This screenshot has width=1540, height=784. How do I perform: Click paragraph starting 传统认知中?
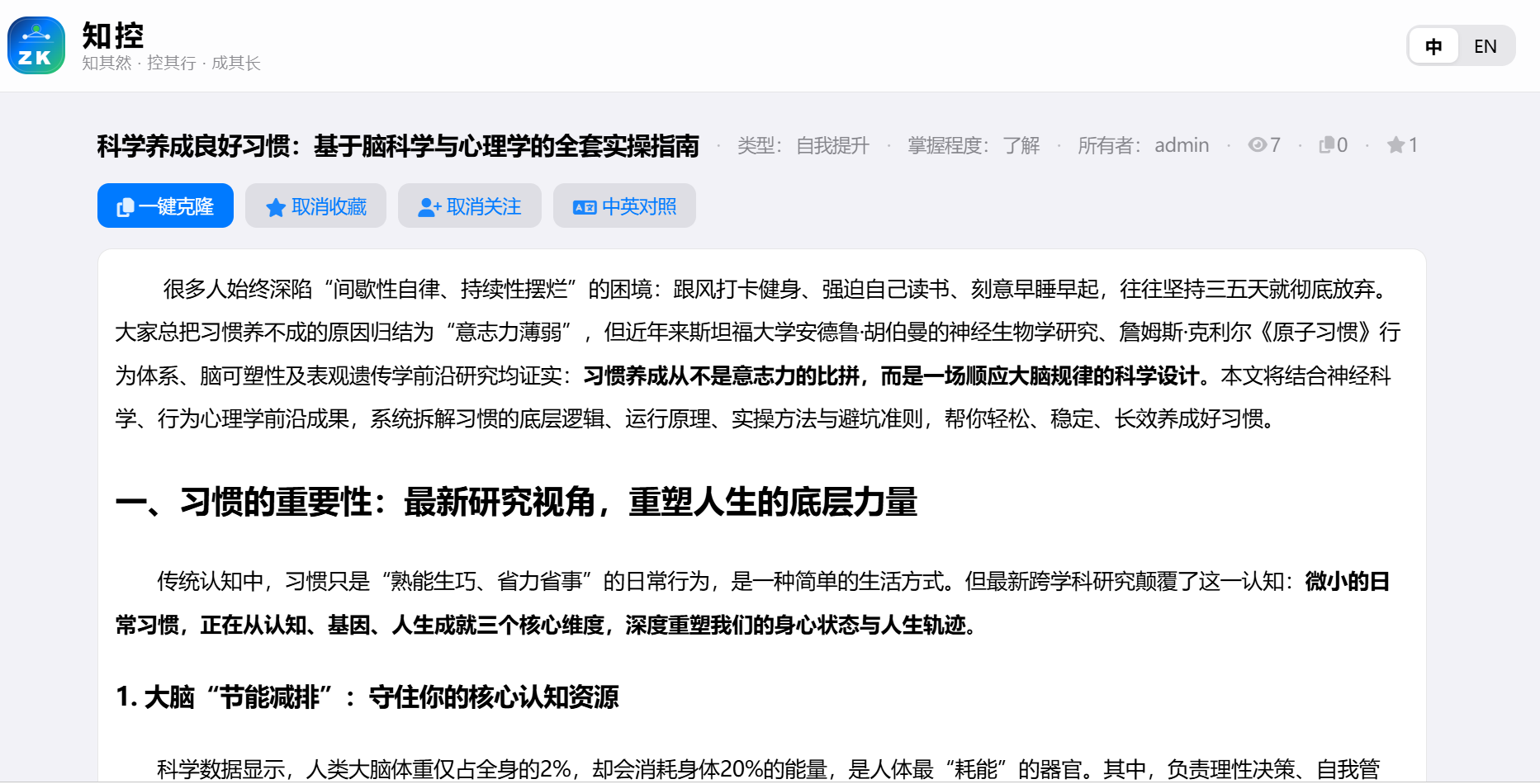pos(752,603)
